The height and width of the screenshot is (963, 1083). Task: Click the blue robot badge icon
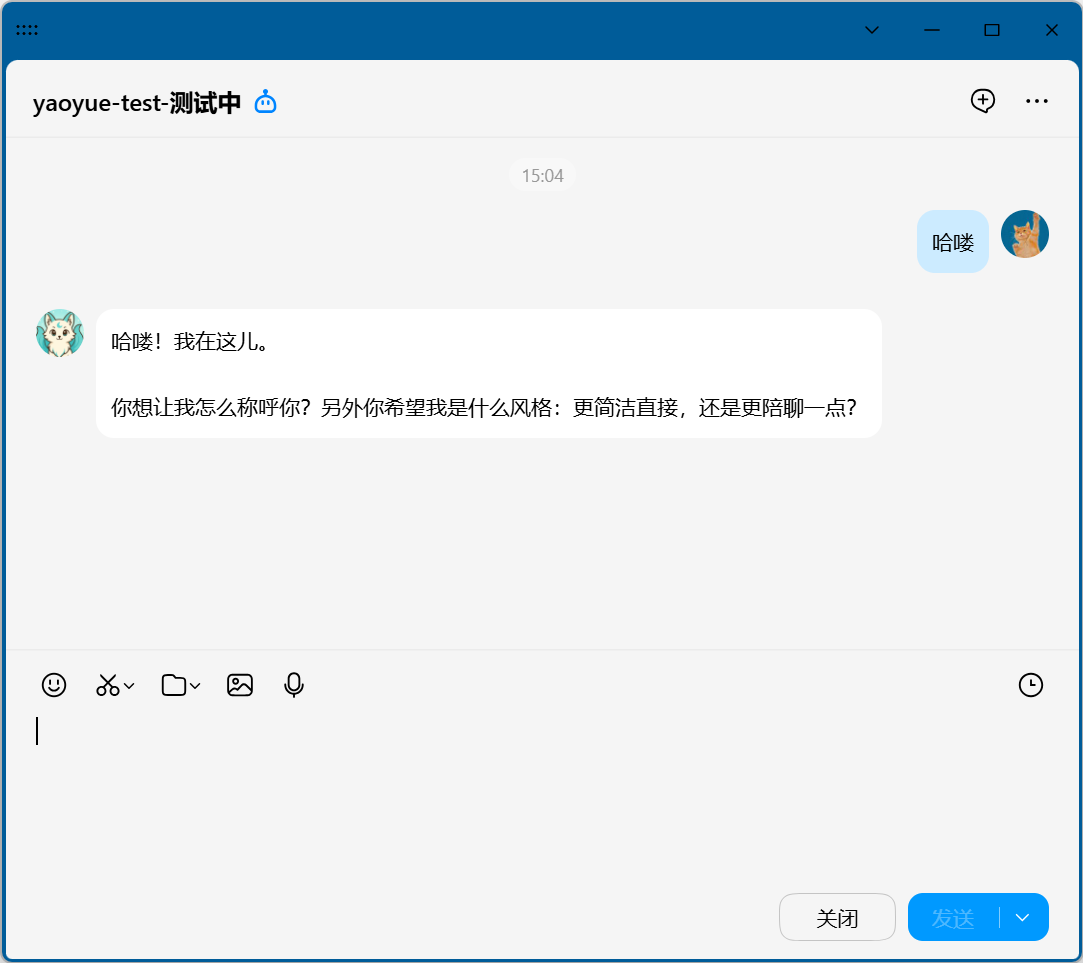pyautogui.click(x=265, y=102)
